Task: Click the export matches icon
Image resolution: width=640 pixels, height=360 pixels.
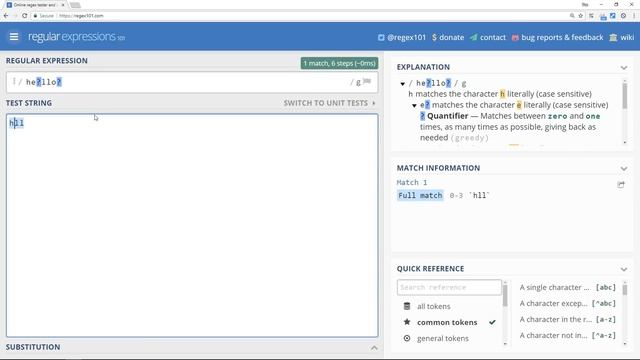Action: tap(621, 184)
